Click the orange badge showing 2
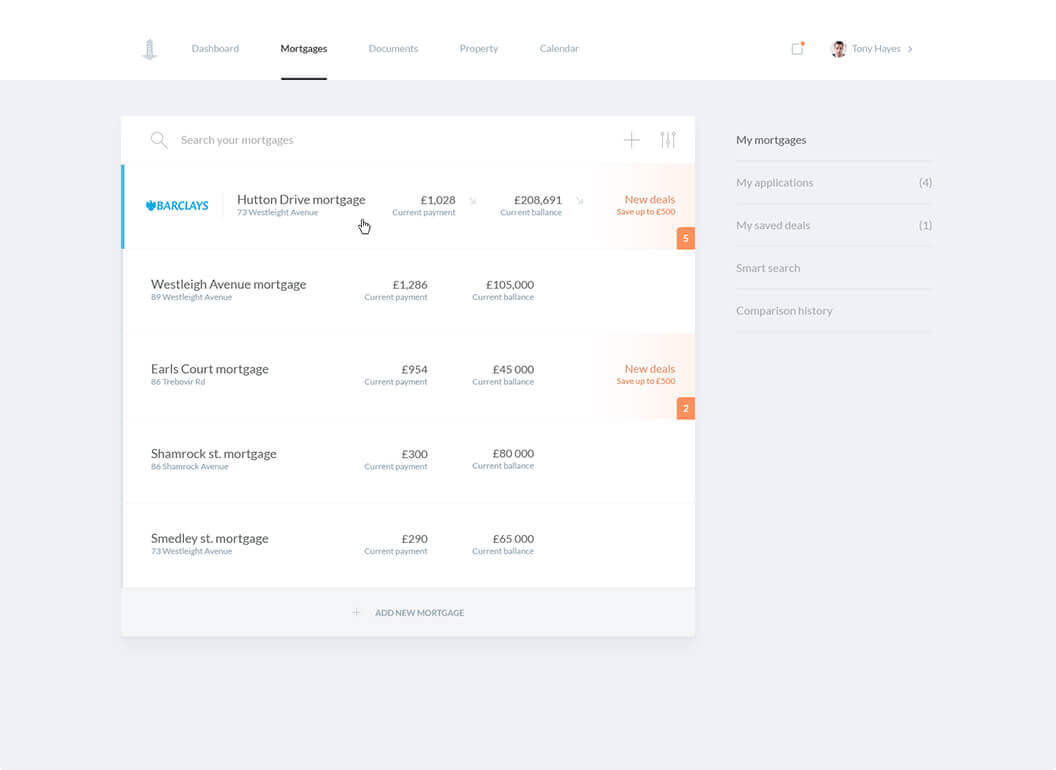 [685, 408]
